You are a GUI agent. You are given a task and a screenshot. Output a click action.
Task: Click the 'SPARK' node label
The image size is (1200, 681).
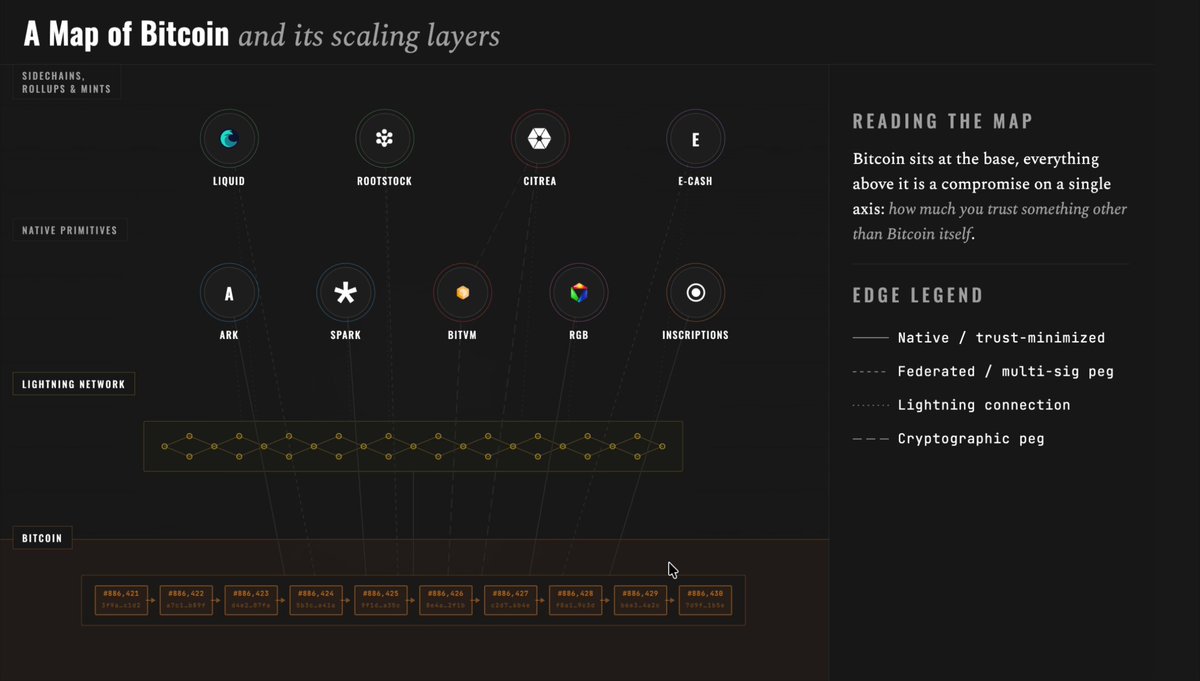(x=345, y=335)
